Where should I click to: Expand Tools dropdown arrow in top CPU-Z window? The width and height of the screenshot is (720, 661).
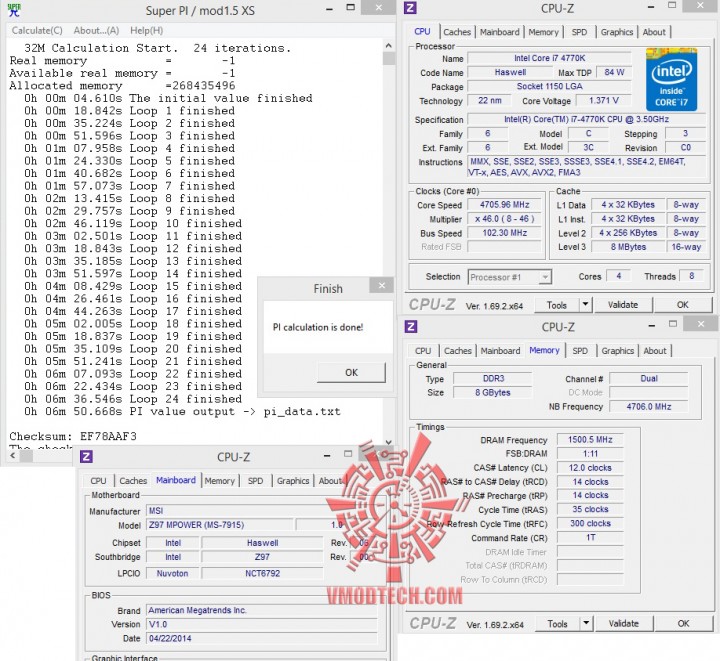click(x=586, y=305)
